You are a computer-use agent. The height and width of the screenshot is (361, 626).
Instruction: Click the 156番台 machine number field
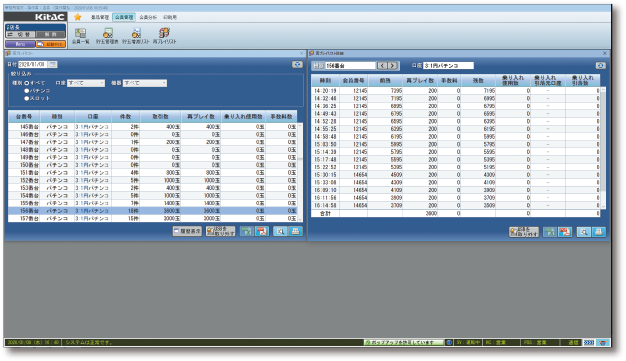tap(350, 65)
